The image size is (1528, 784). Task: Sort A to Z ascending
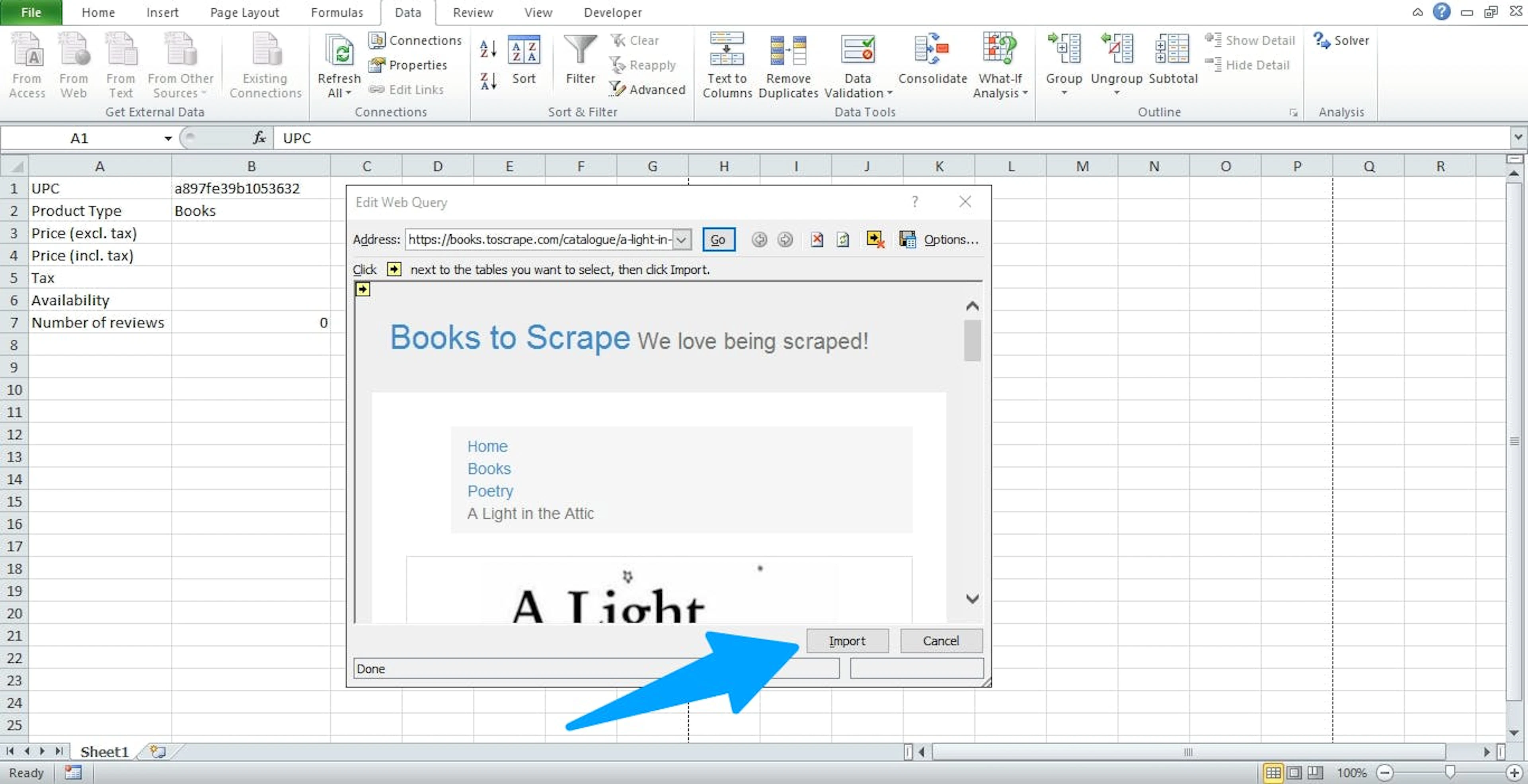pyautogui.click(x=487, y=49)
